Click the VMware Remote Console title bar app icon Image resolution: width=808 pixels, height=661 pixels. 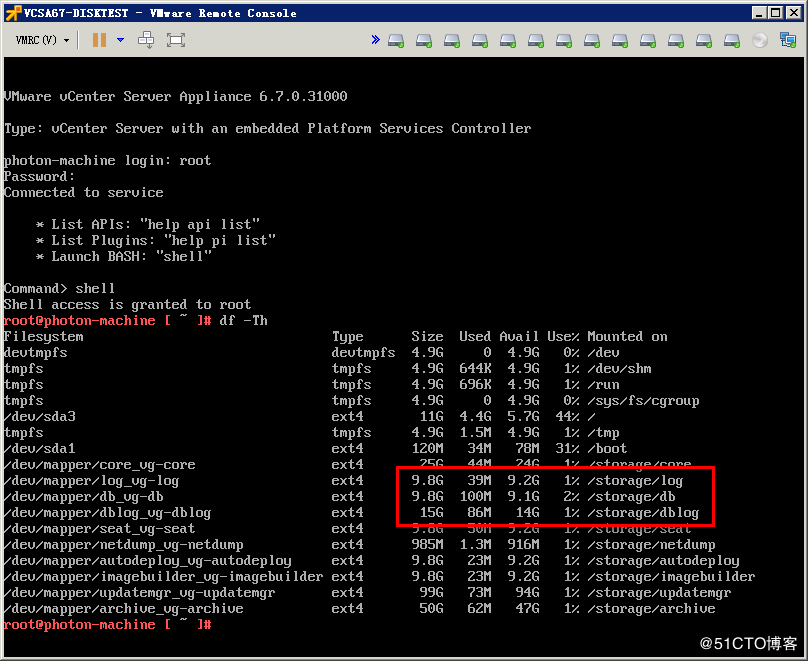point(13,13)
